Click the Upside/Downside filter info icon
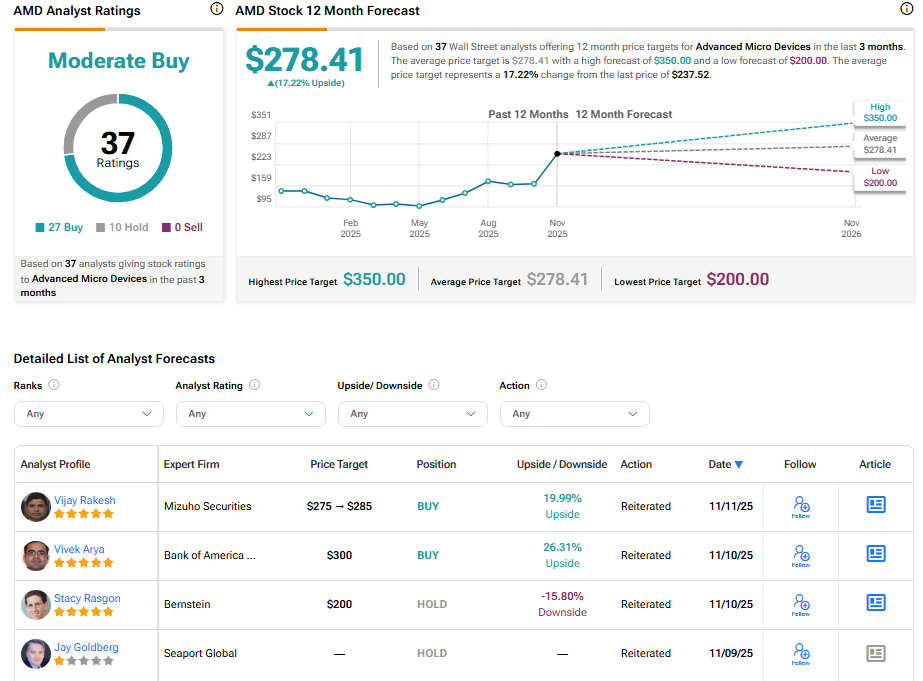Image resolution: width=923 pixels, height=681 pixels. coord(434,385)
